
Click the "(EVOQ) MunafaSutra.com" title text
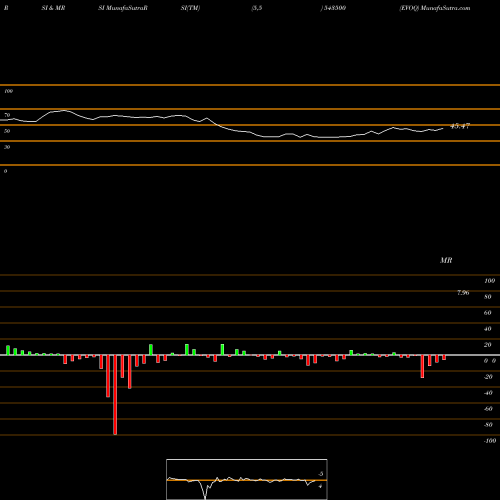coord(435,8)
